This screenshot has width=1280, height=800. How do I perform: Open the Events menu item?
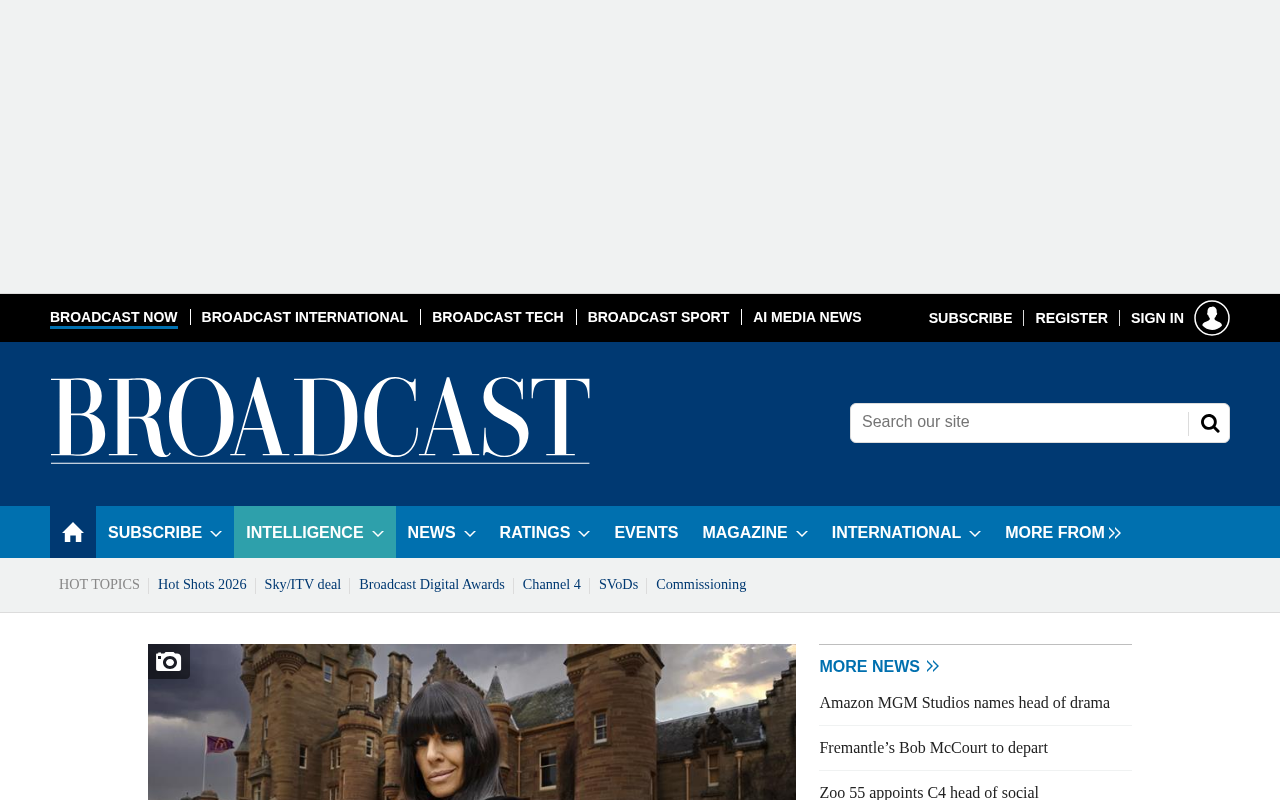tap(646, 533)
